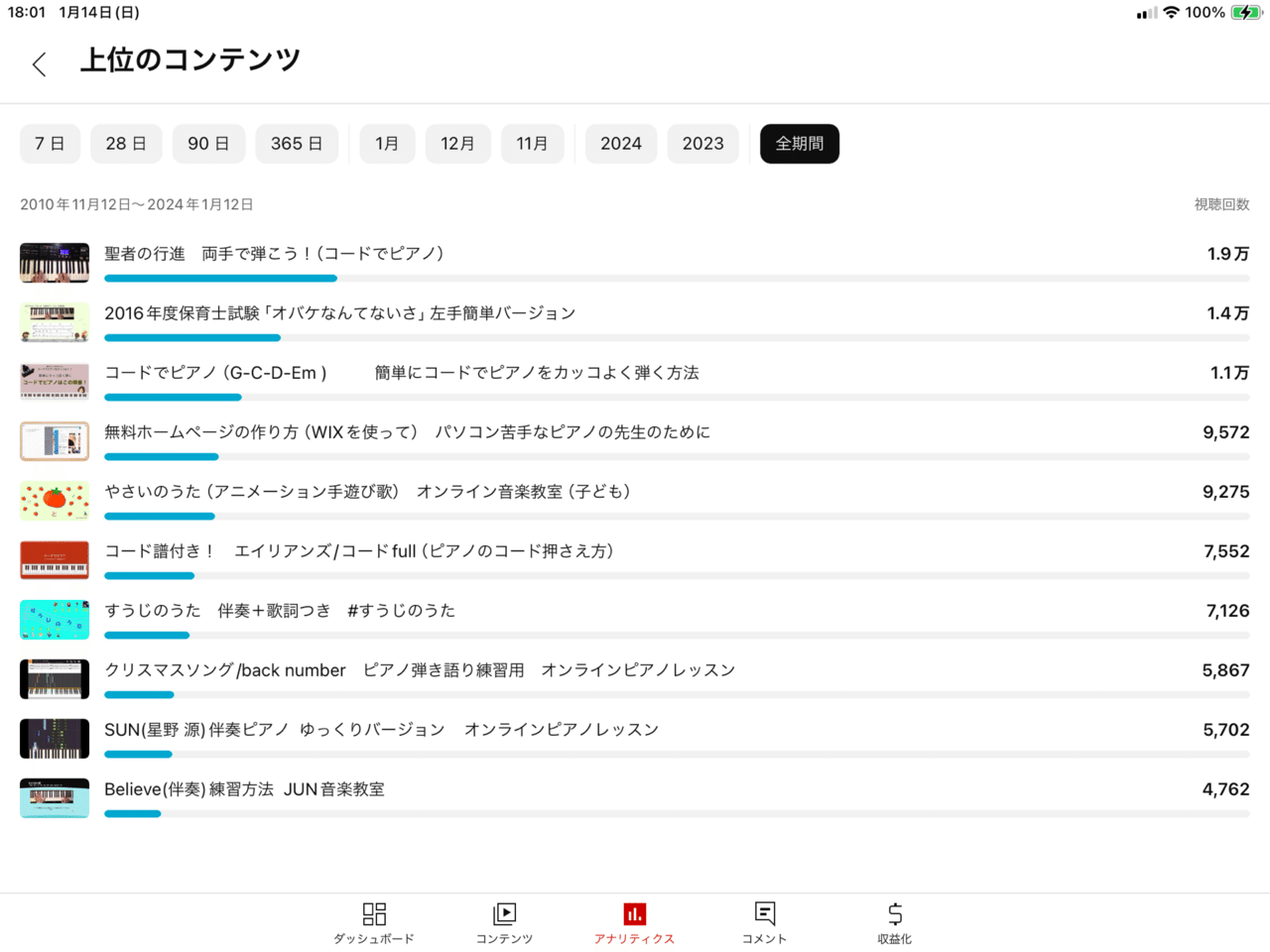Open やさいのうた tomato thumbnail
The image size is (1270, 952).
tap(55, 501)
